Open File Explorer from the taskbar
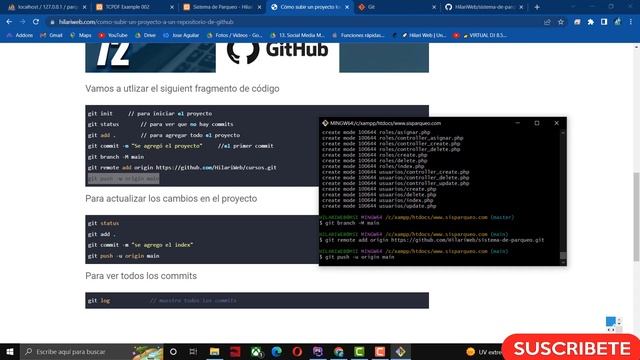Viewport: 640px width, 360px height. [x=215, y=351]
